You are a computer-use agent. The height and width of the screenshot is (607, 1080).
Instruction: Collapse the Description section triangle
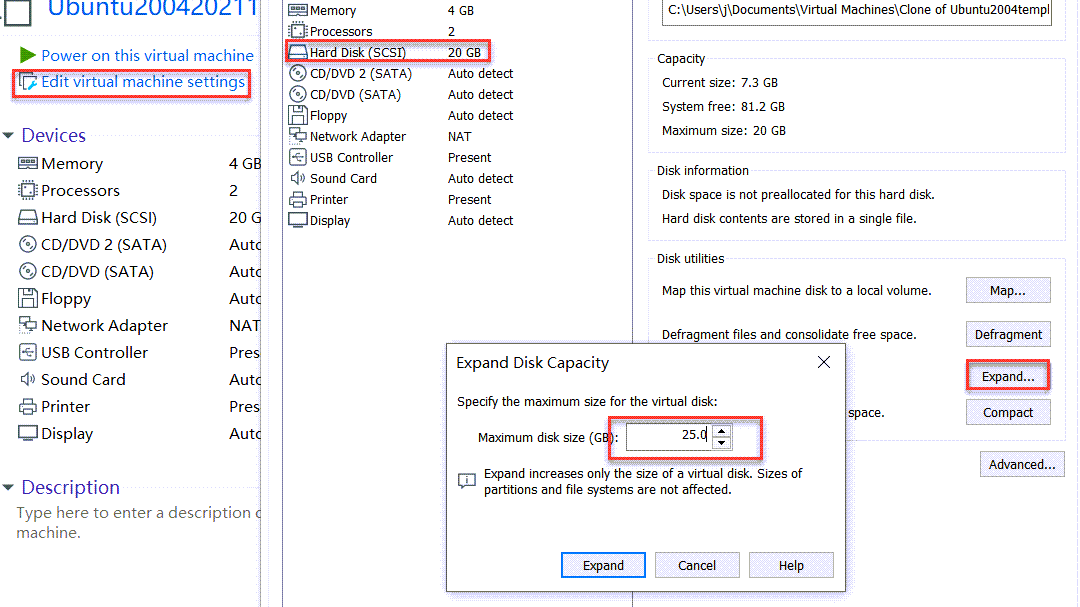click(8, 487)
